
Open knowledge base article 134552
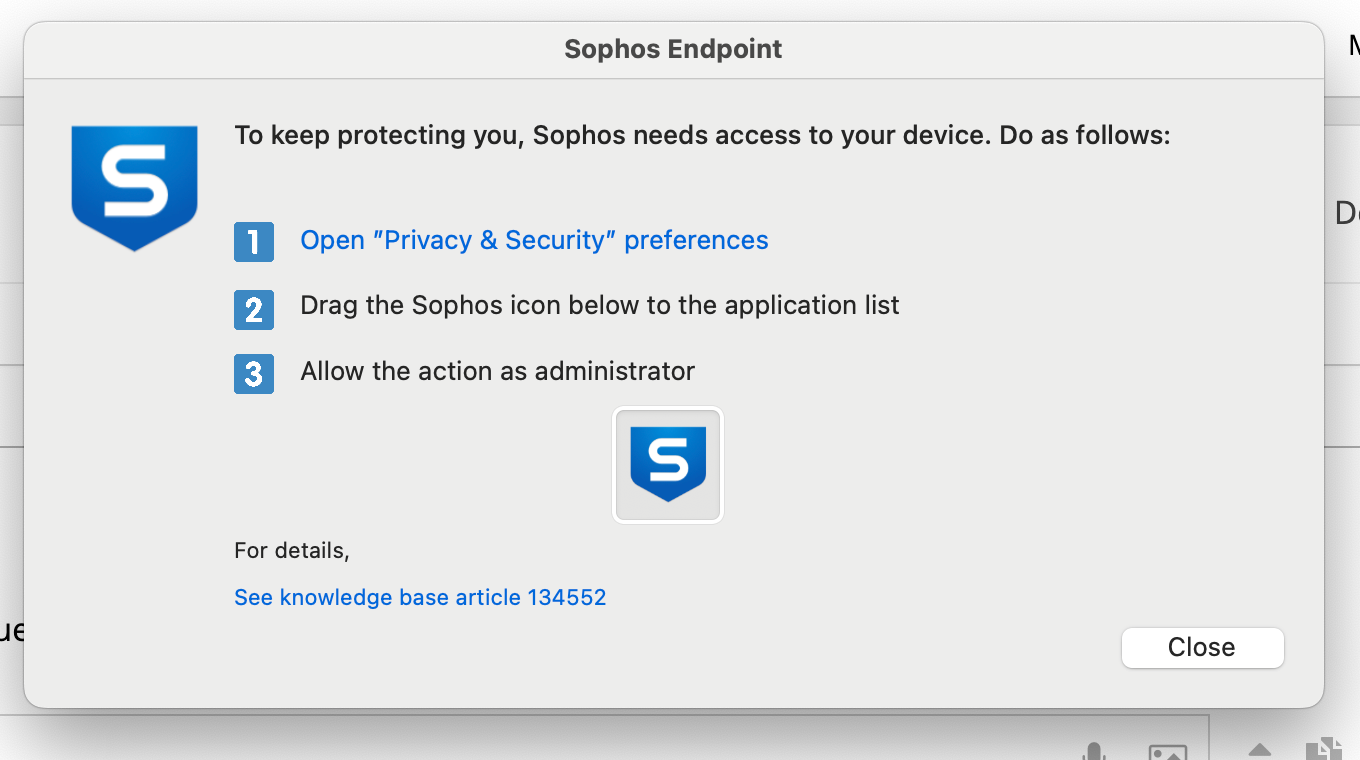[420, 598]
